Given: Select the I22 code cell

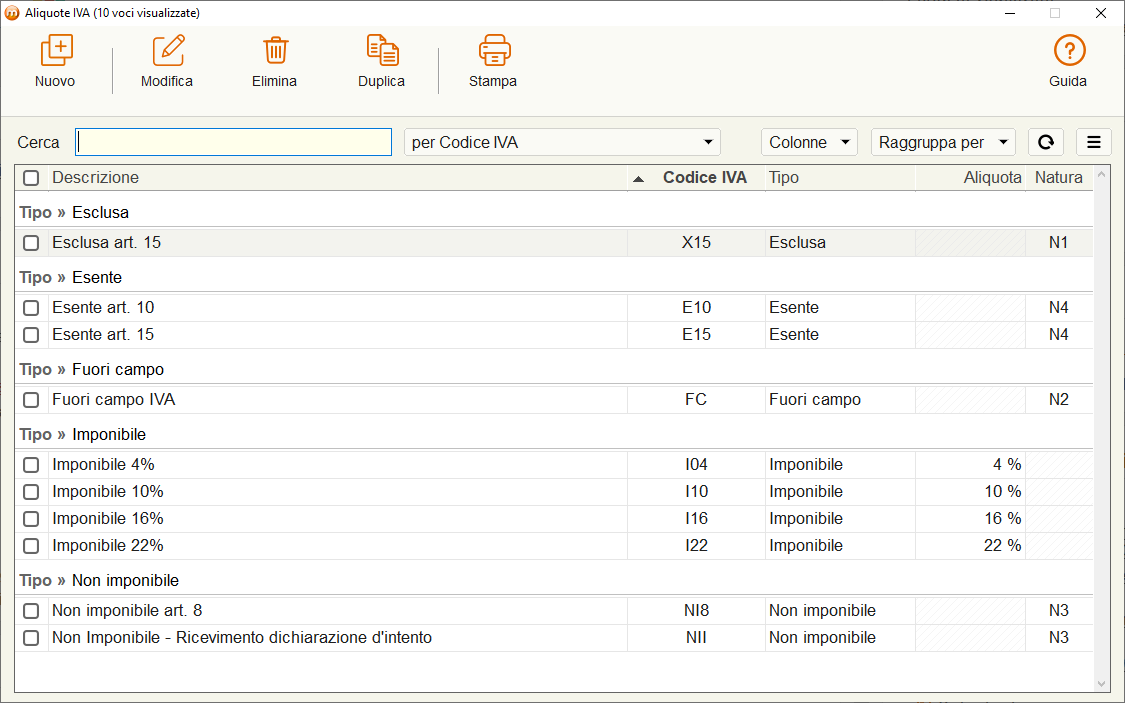Looking at the screenshot, I should (696, 545).
